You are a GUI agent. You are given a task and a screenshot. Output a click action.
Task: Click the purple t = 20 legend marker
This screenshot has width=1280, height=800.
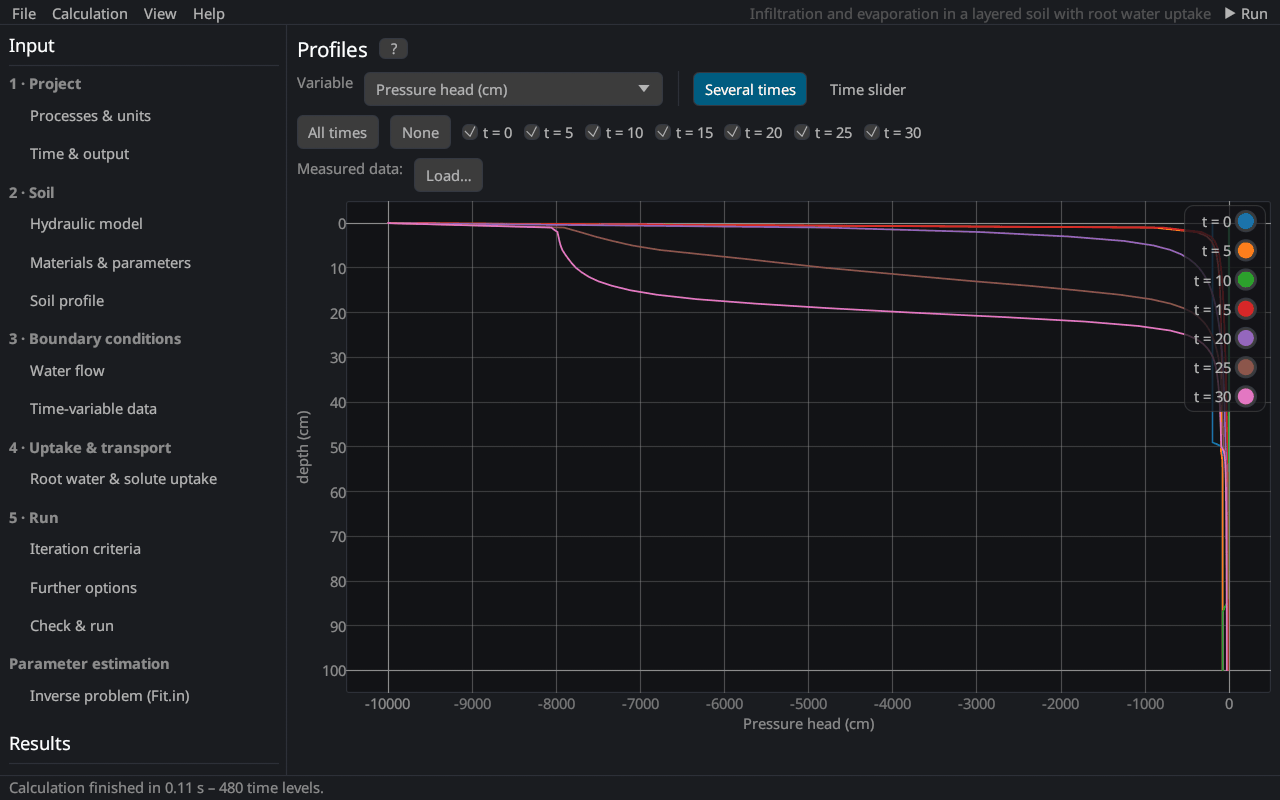click(x=1245, y=338)
